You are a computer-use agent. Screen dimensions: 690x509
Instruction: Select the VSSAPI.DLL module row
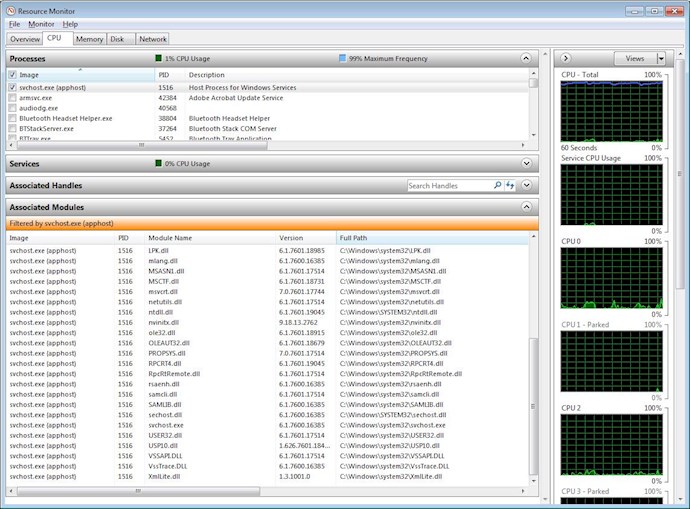coord(267,456)
